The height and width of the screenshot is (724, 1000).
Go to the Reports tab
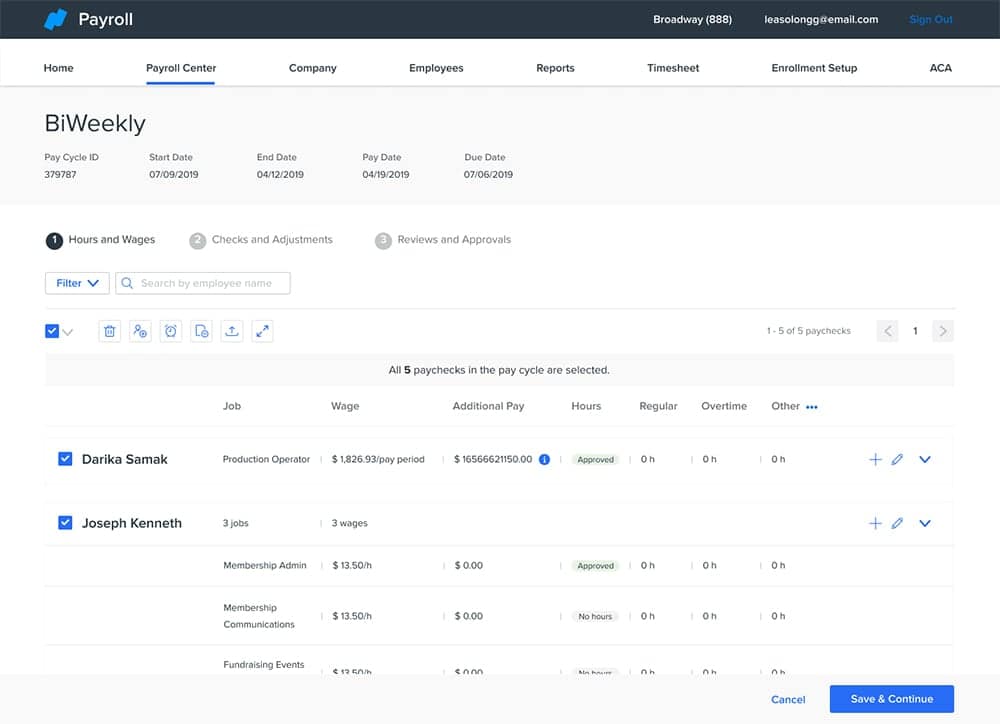pyautogui.click(x=555, y=68)
